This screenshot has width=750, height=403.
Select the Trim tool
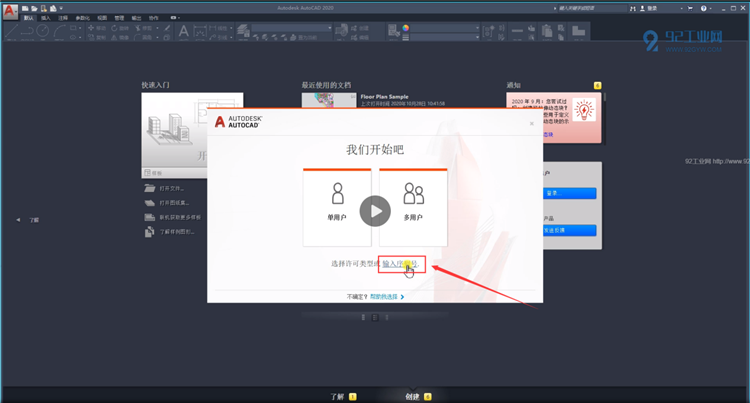(144, 28)
